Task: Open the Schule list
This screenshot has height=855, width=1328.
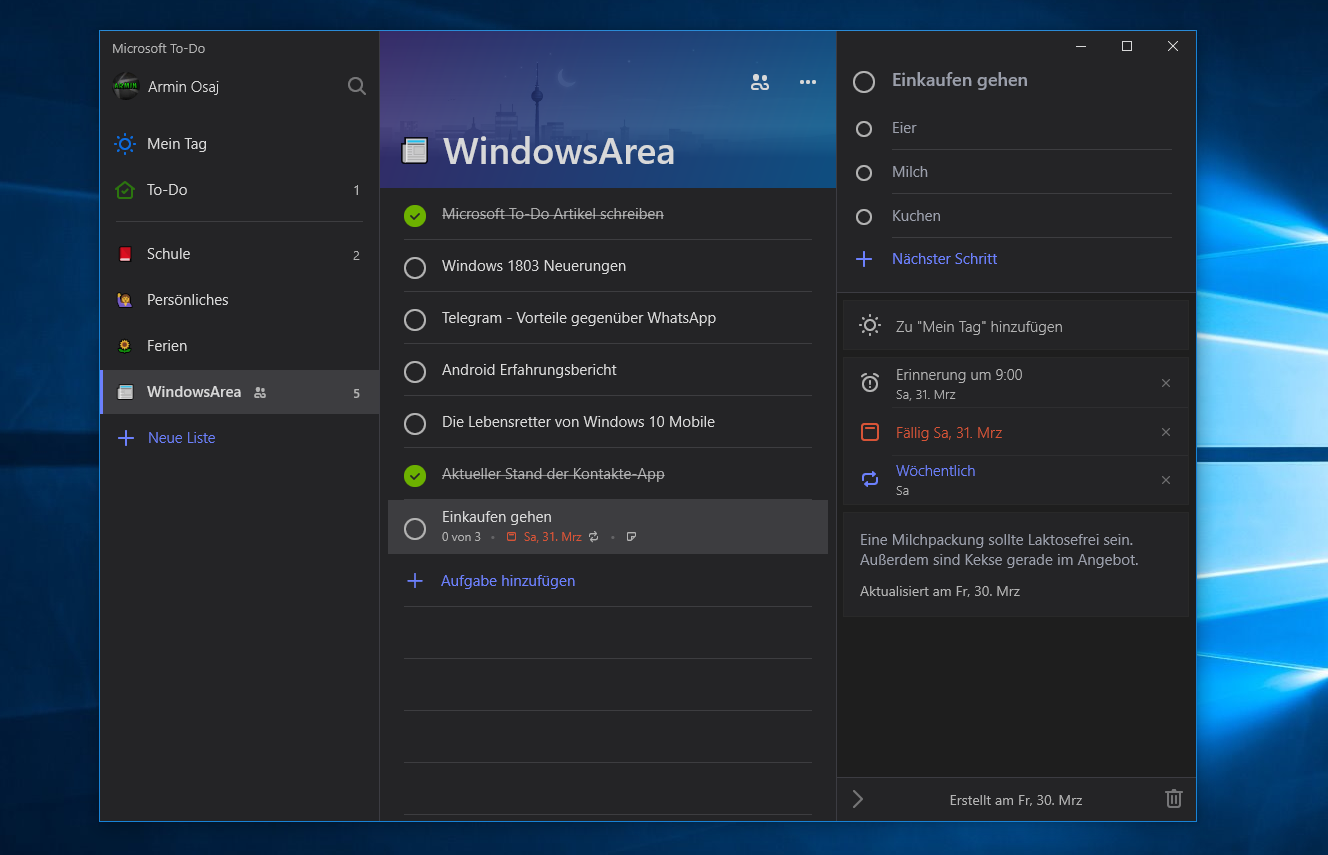Action: (x=239, y=254)
